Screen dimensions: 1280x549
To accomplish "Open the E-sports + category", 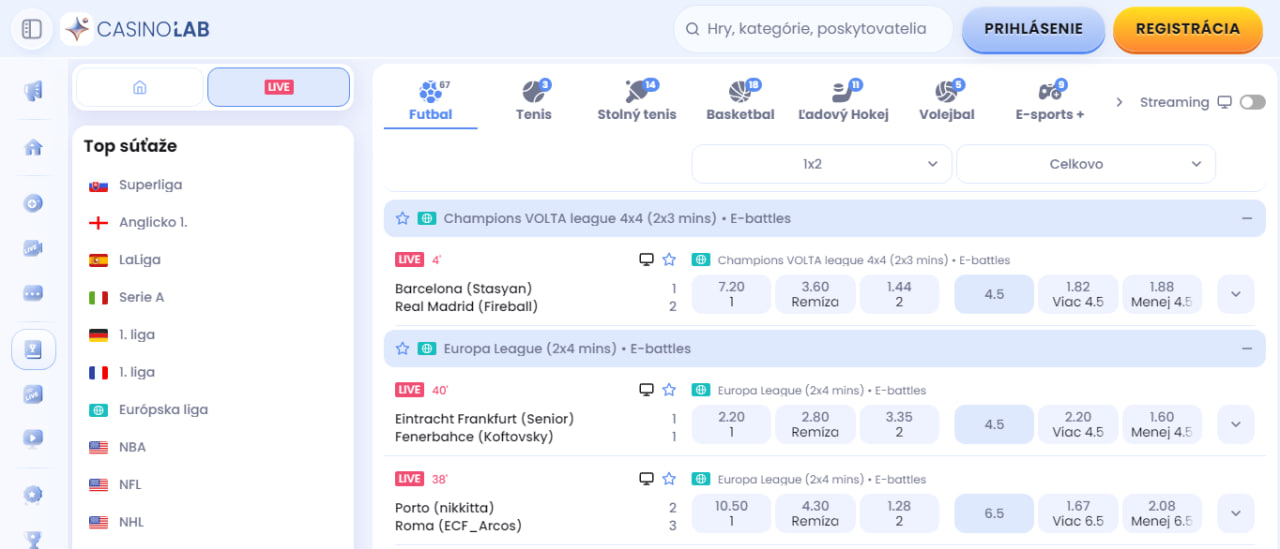I will click(x=1049, y=101).
